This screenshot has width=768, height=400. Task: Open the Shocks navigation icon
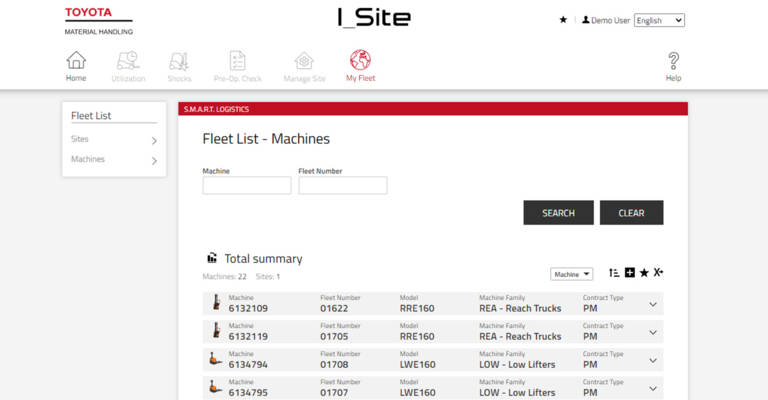point(179,61)
